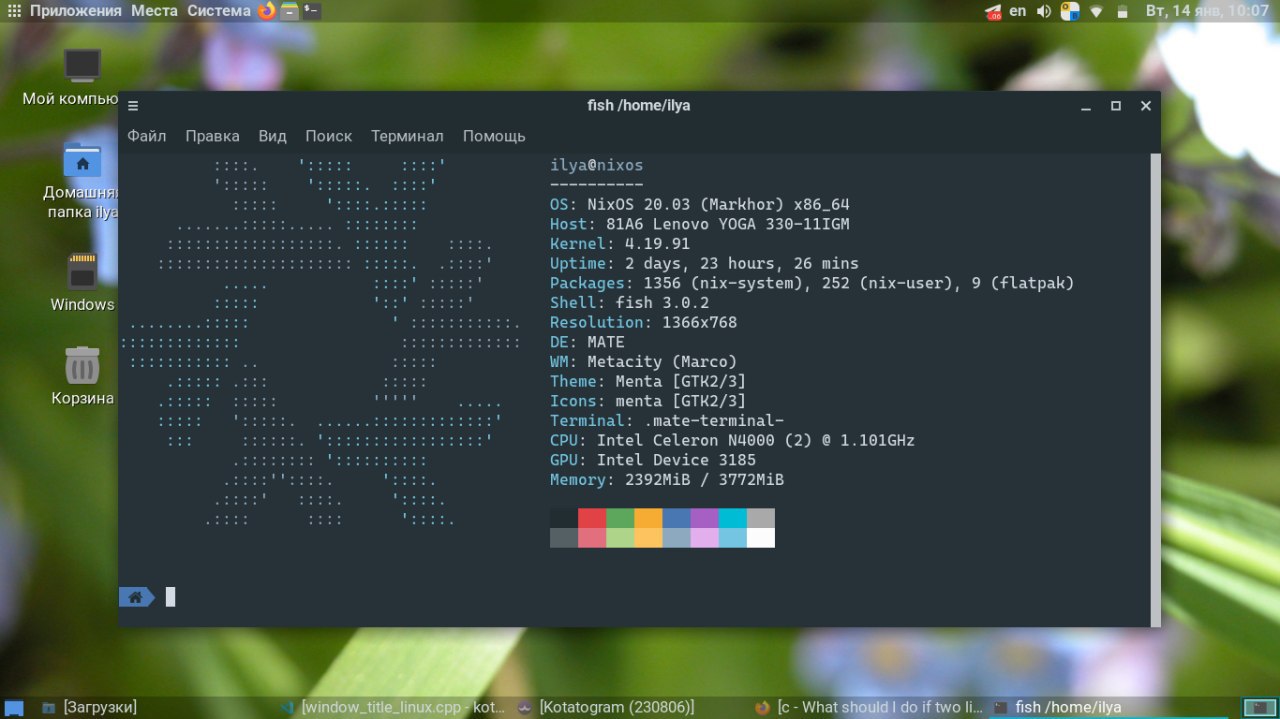The width and height of the screenshot is (1280, 719).
Task: Switch to Kotatogram (230806) taskbar window
Action: click(632, 707)
